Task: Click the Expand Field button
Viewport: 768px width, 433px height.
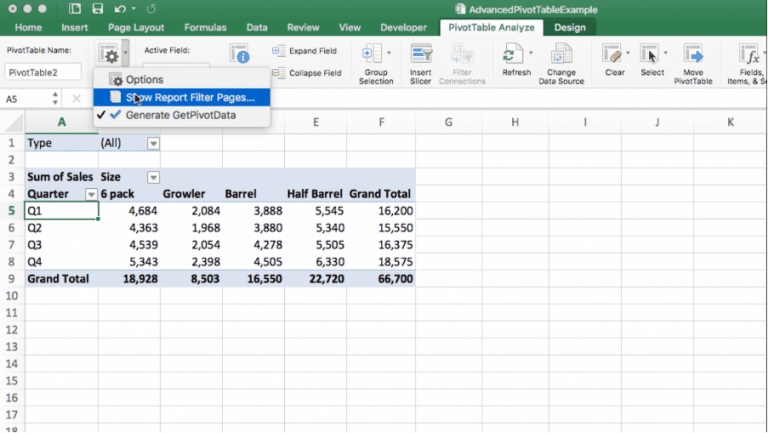Action: point(305,50)
